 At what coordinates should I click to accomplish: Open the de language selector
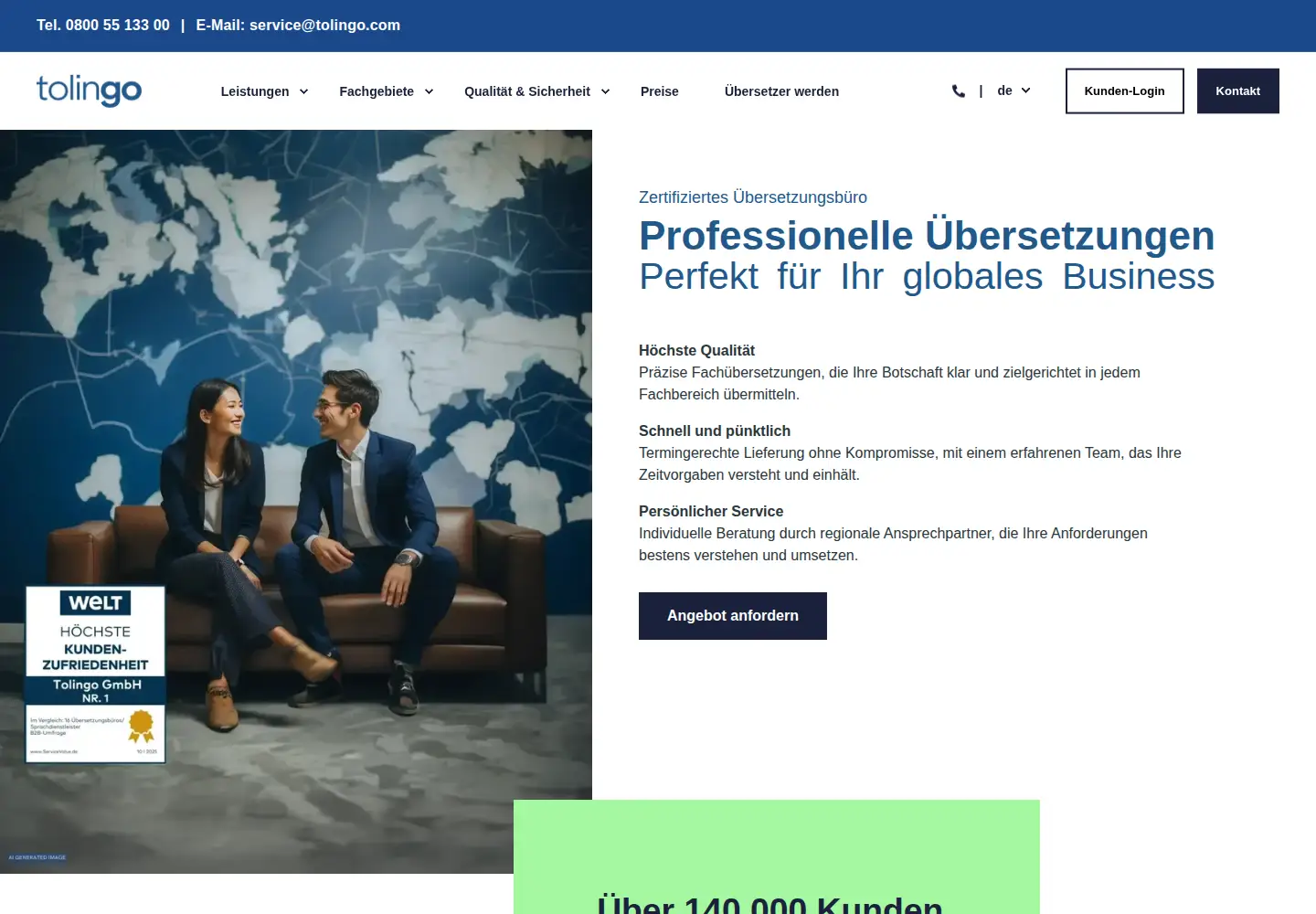click(1014, 90)
